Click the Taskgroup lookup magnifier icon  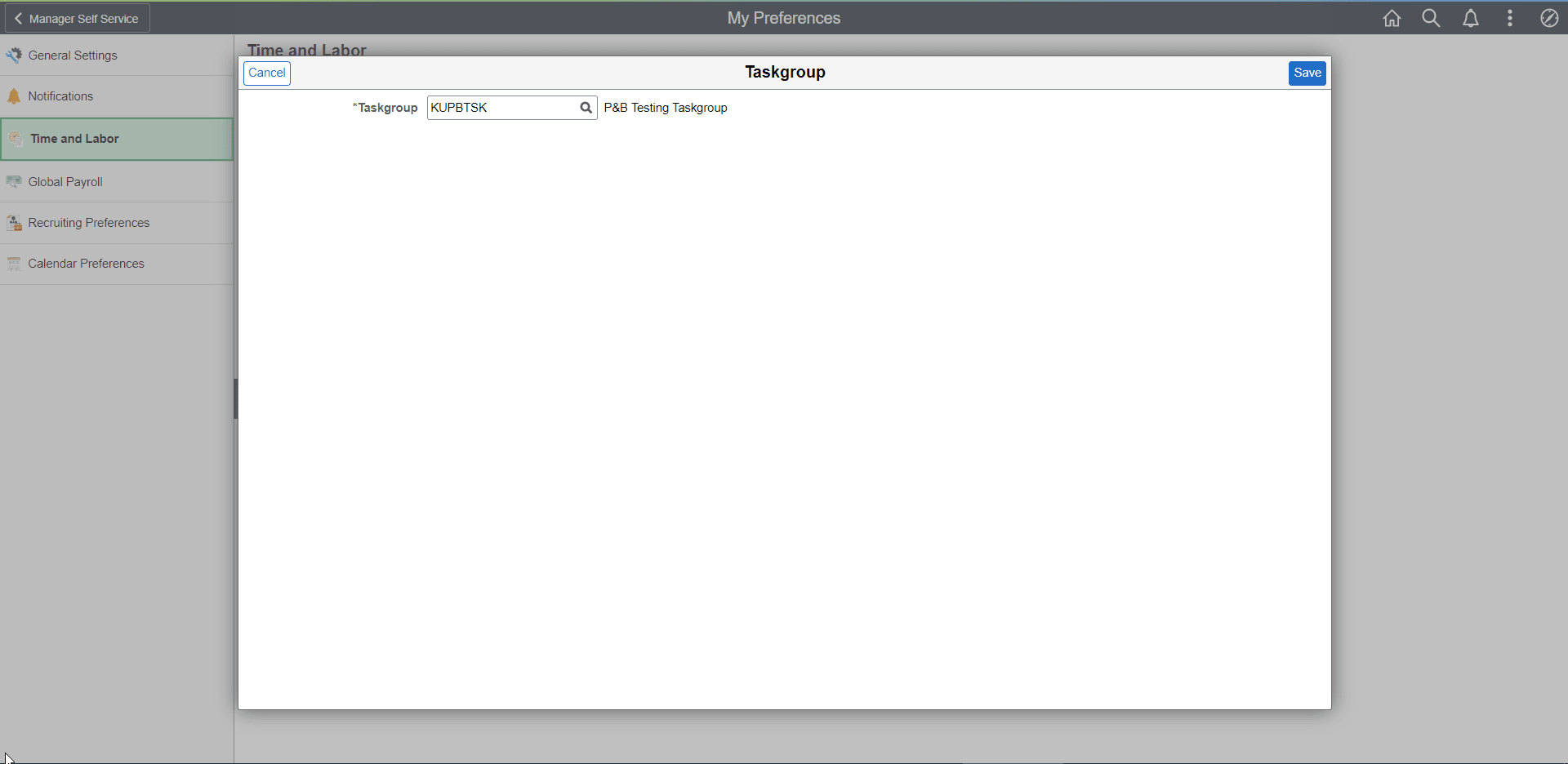point(586,107)
